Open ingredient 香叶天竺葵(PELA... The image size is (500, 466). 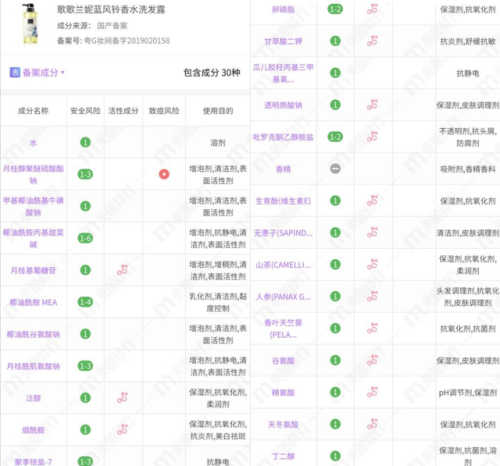pyautogui.click(x=283, y=329)
